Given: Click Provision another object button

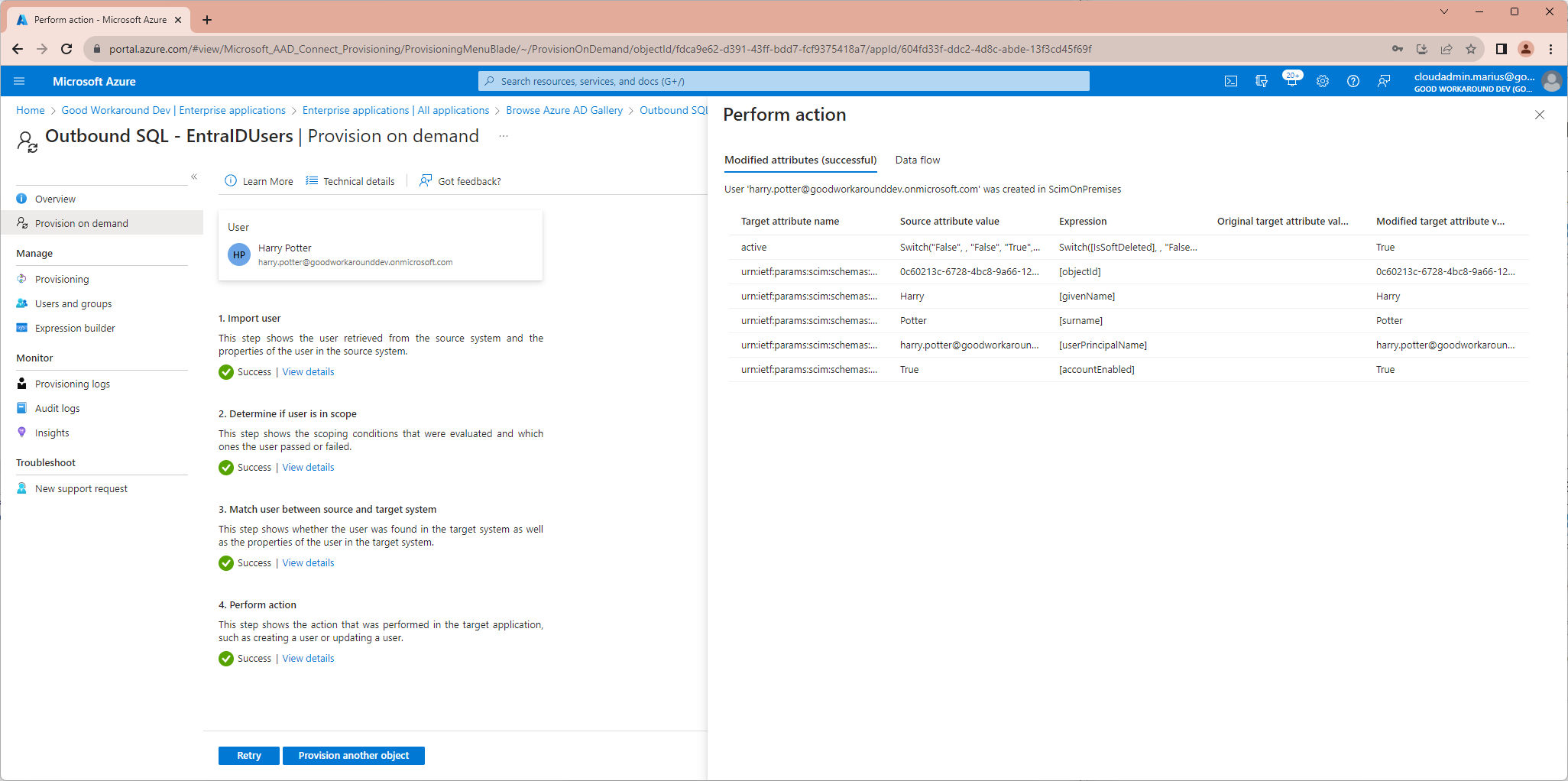Looking at the screenshot, I should (x=353, y=755).
